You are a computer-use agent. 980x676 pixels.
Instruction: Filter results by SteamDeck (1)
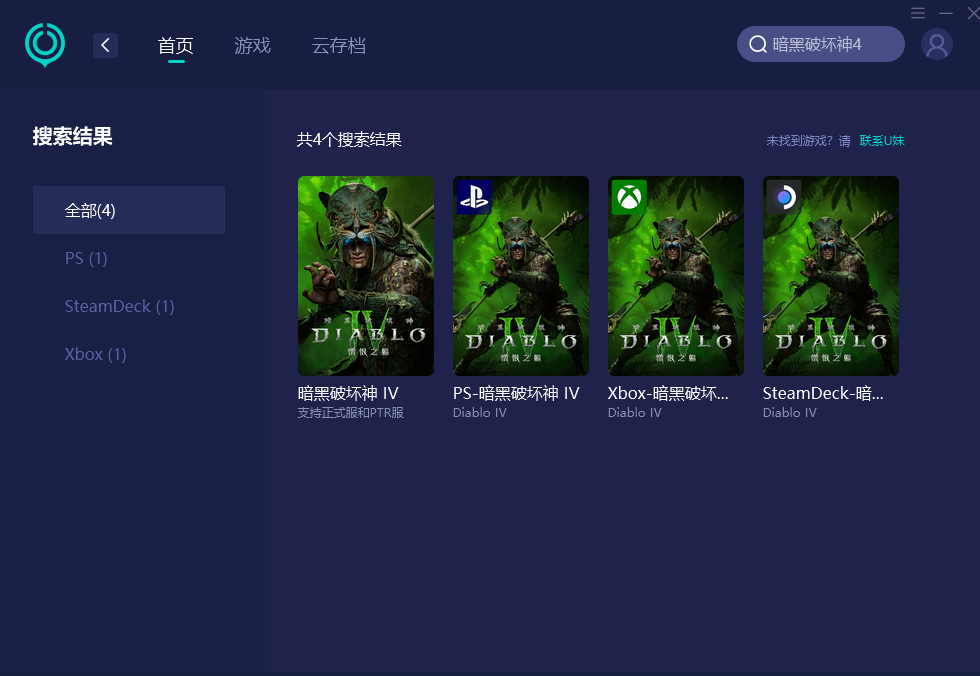pyautogui.click(x=119, y=306)
